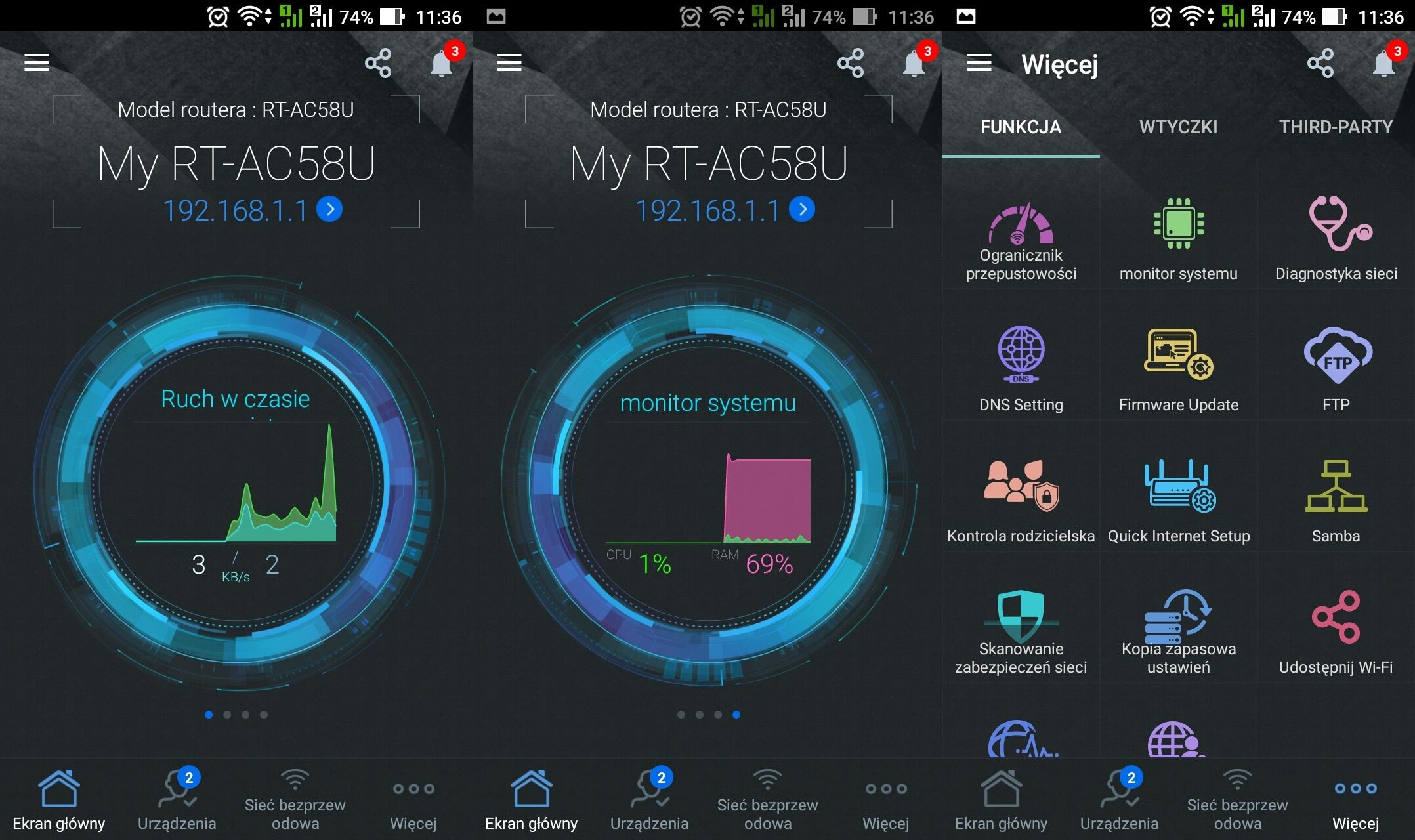Screen dimensions: 1415x840
Task: Tap picture notification icon above the Więcej screen
Action: 966,16
